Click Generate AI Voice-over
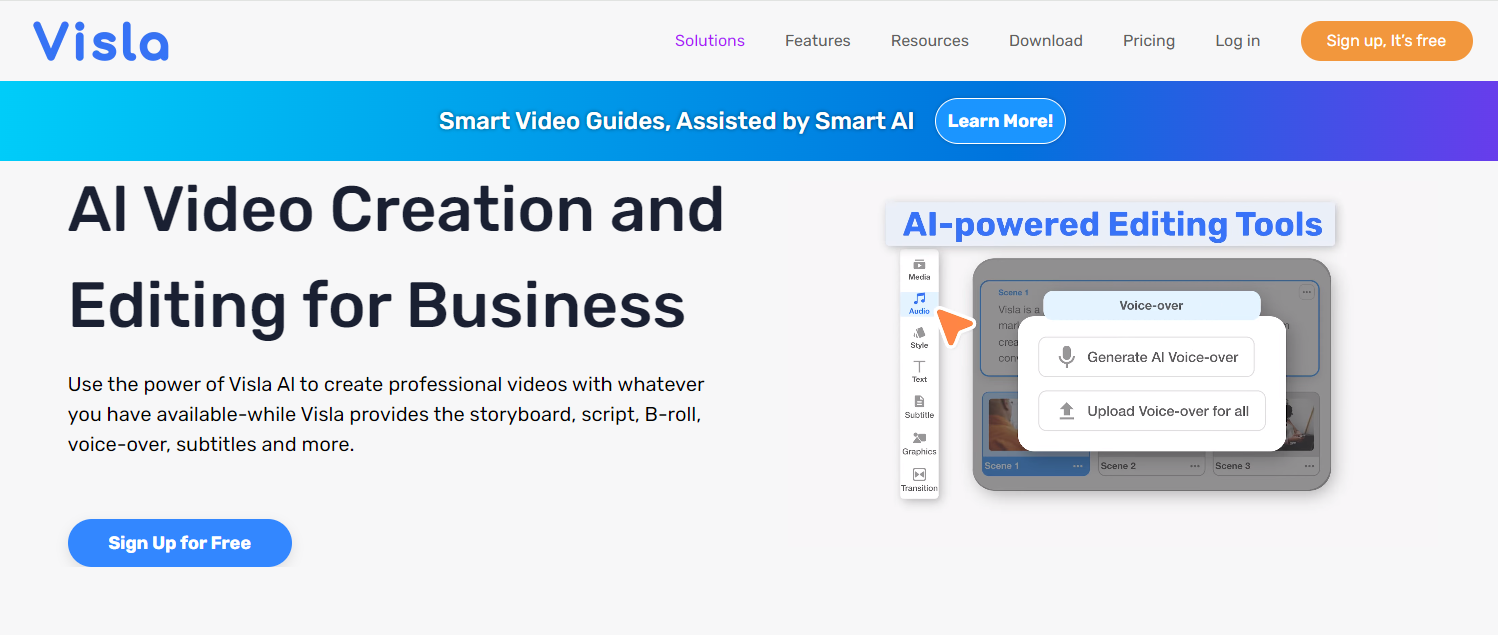 click(1146, 357)
